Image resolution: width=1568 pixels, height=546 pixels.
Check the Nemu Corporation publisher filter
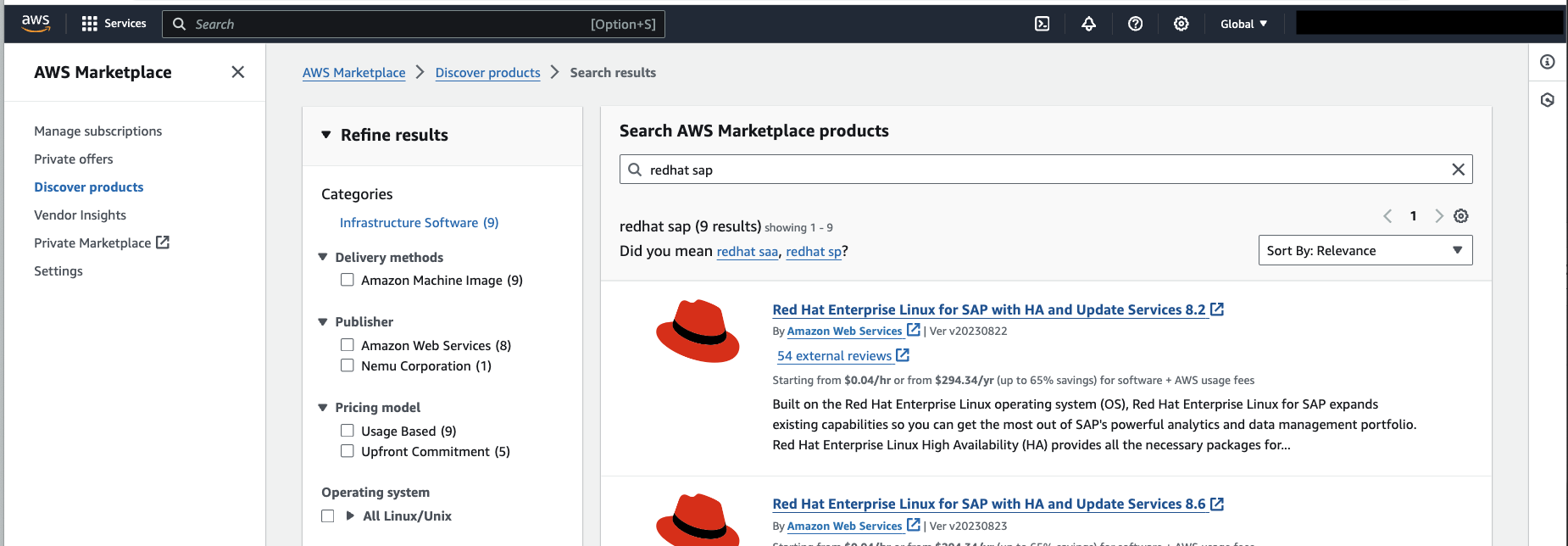coord(347,365)
